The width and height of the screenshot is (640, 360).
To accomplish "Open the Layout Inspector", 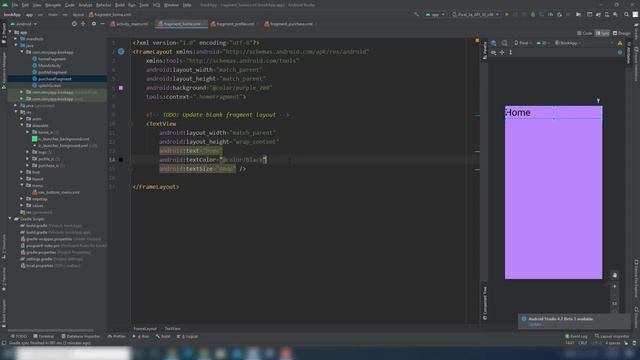I will click(x=612, y=336).
